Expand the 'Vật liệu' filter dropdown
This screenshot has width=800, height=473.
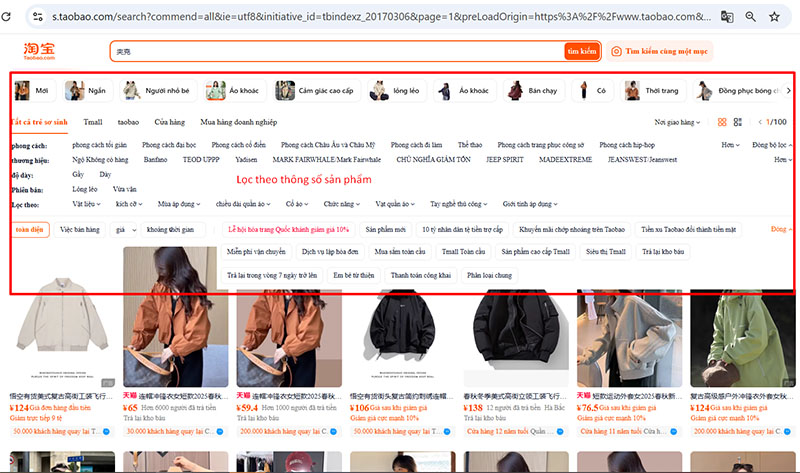coord(87,203)
